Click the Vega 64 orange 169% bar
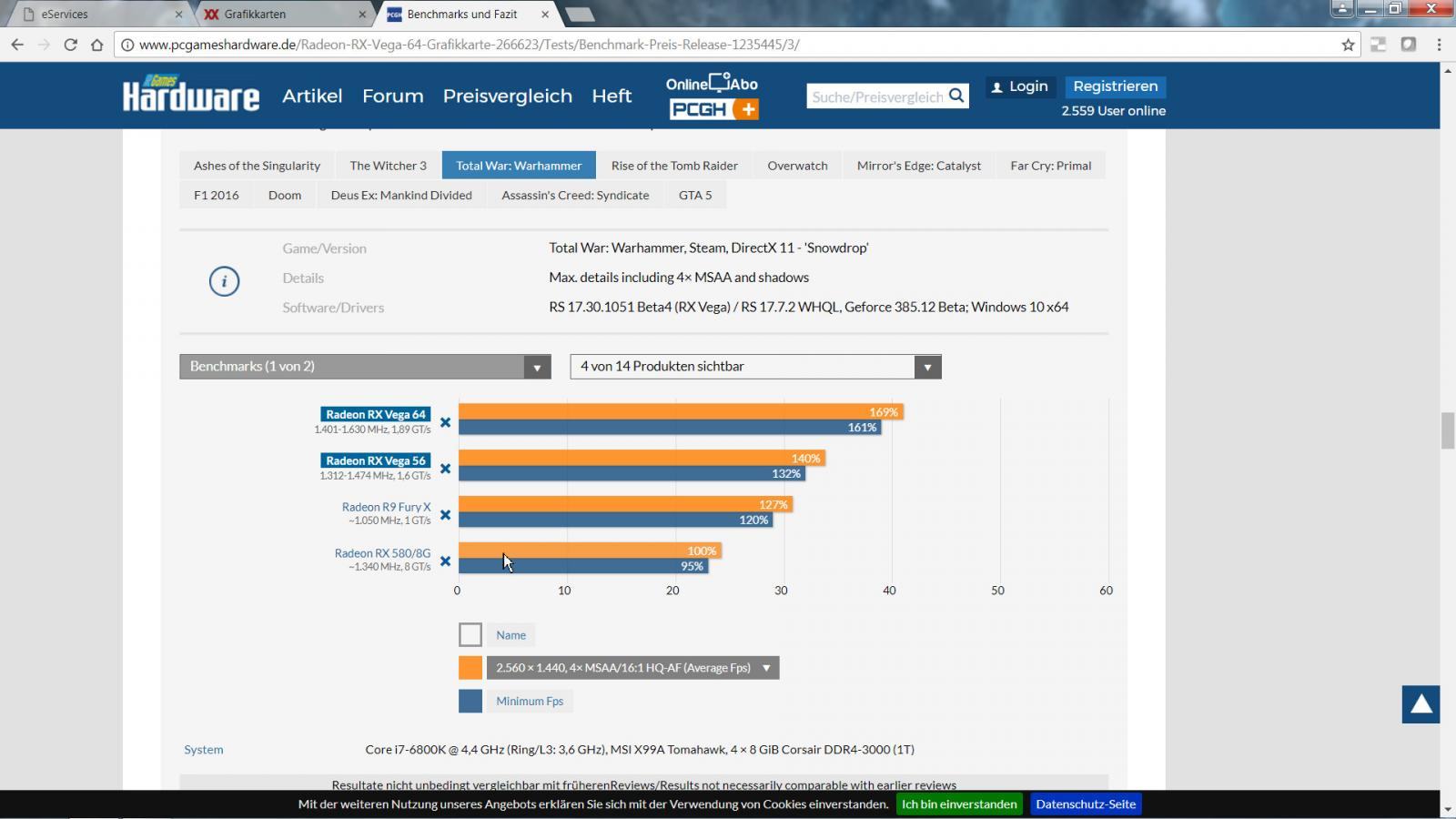Viewport: 1456px width, 819px height. [681, 412]
